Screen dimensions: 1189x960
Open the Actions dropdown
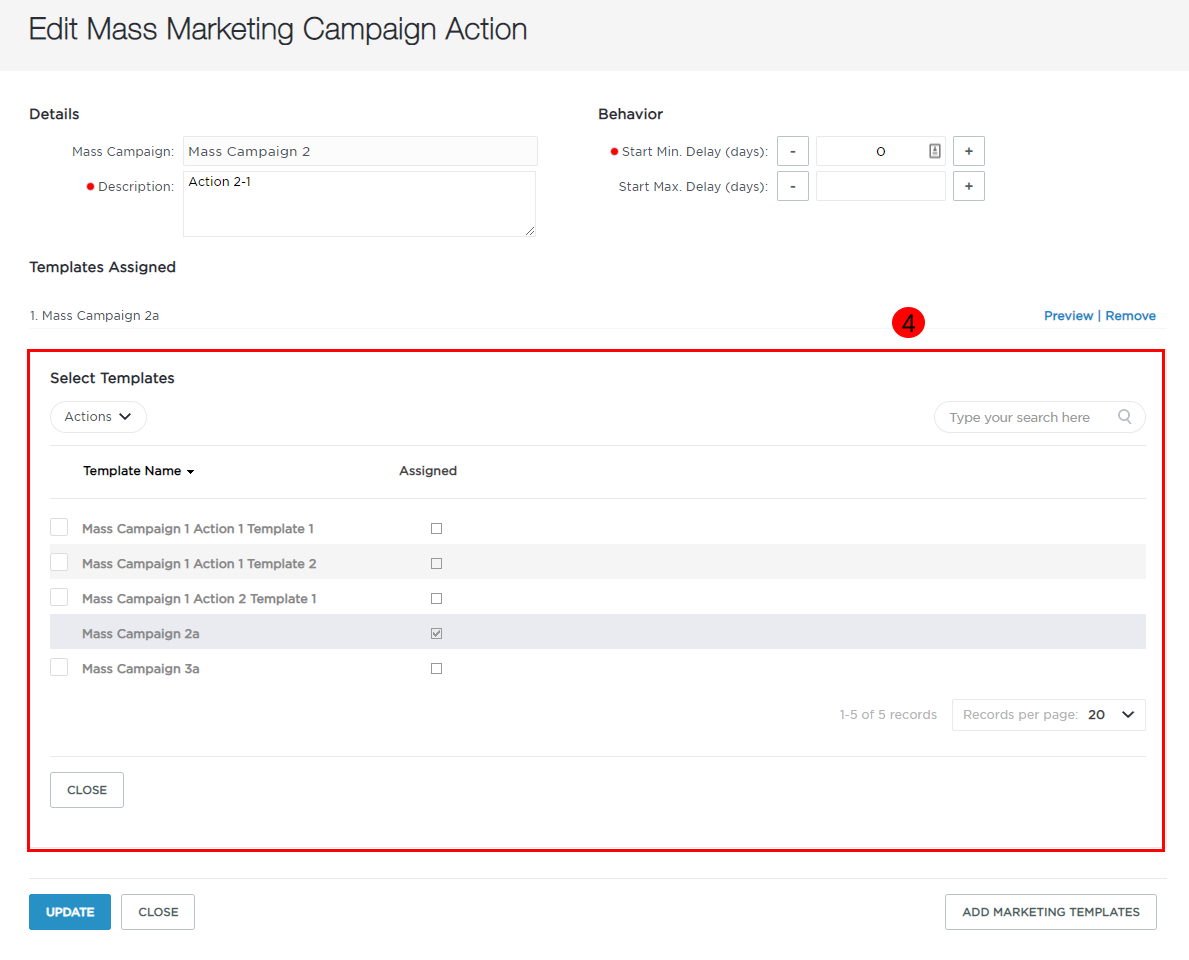tap(98, 416)
